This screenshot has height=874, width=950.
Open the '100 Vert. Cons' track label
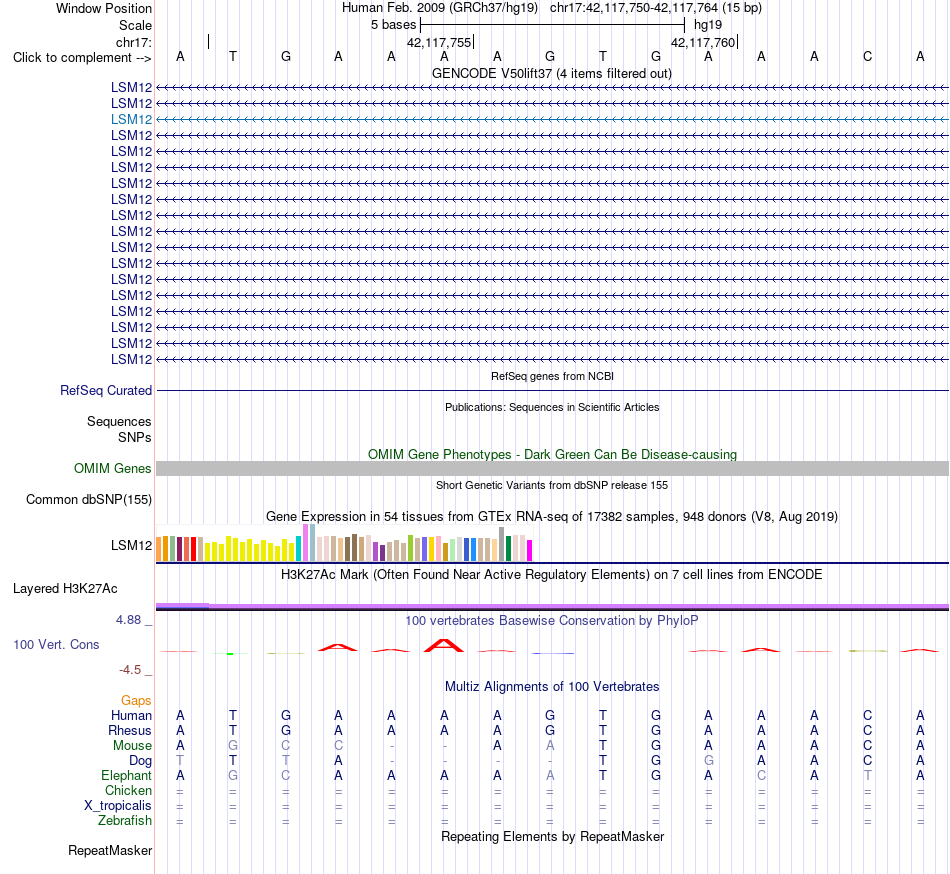(x=56, y=644)
